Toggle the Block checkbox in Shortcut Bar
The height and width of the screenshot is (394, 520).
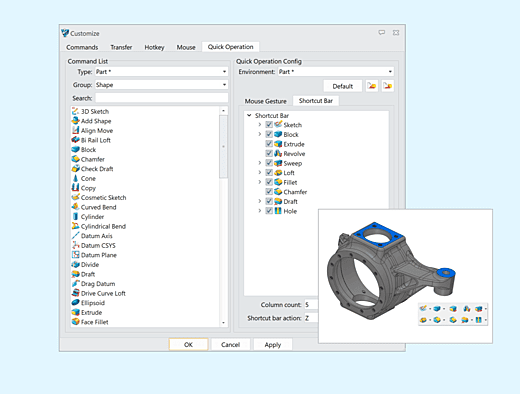point(269,134)
